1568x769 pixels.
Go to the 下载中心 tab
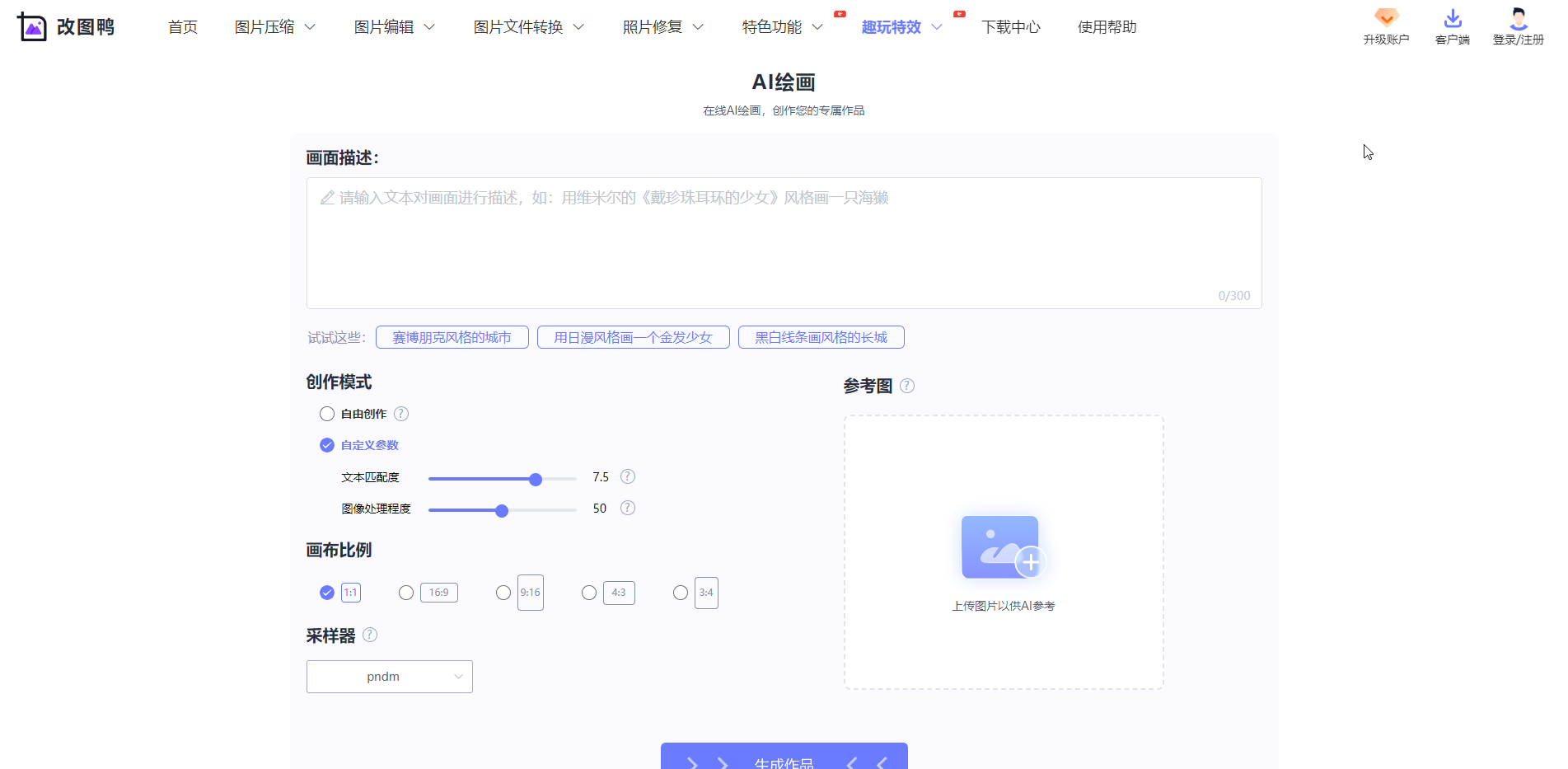tap(1012, 26)
